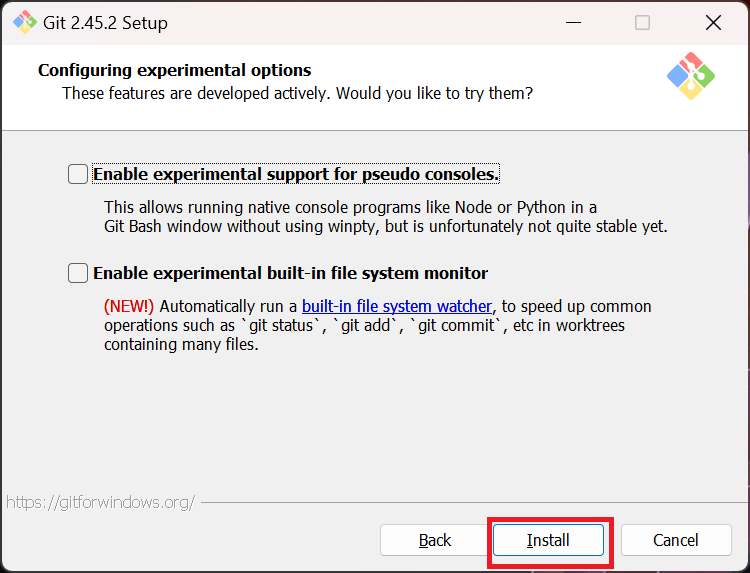Click the "Git 2.45.2 Setup" window title
This screenshot has width=750, height=573.
point(106,22)
